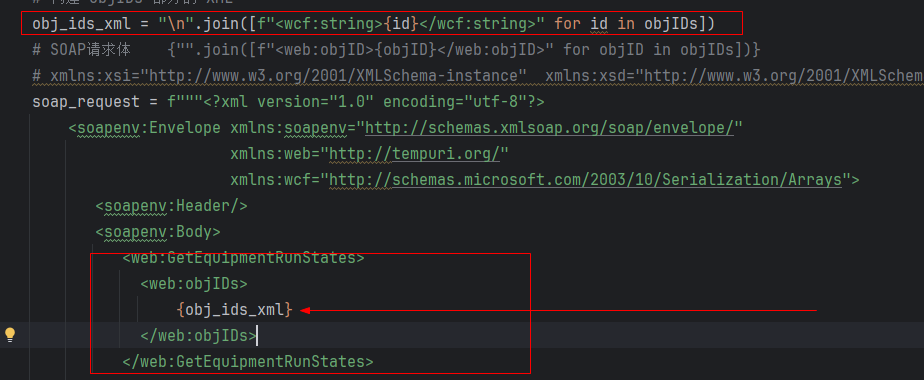The height and width of the screenshot is (380, 924).
Task: Click the <soapenv:Header/> tag
Action: (x=171, y=206)
